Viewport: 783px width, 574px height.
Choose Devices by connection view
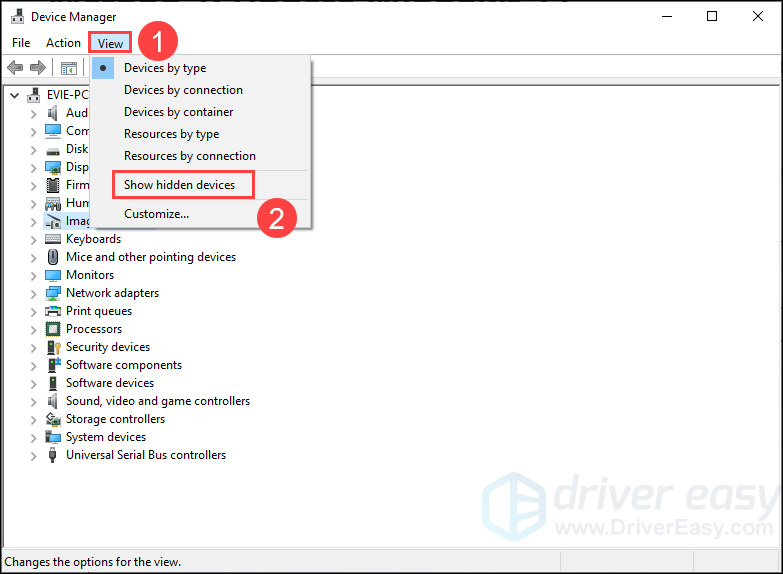[183, 90]
